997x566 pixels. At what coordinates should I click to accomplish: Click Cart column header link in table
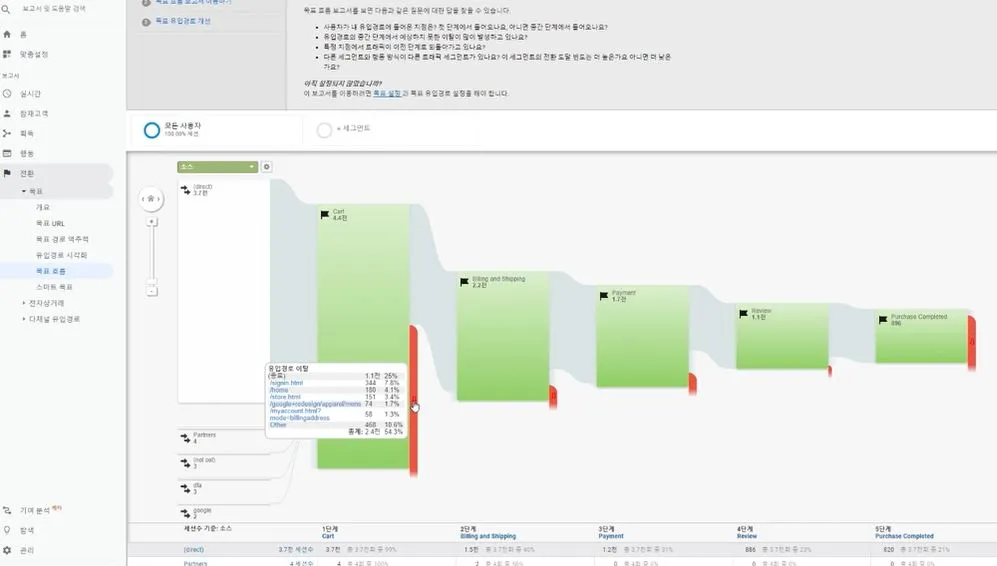pos(328,536)
